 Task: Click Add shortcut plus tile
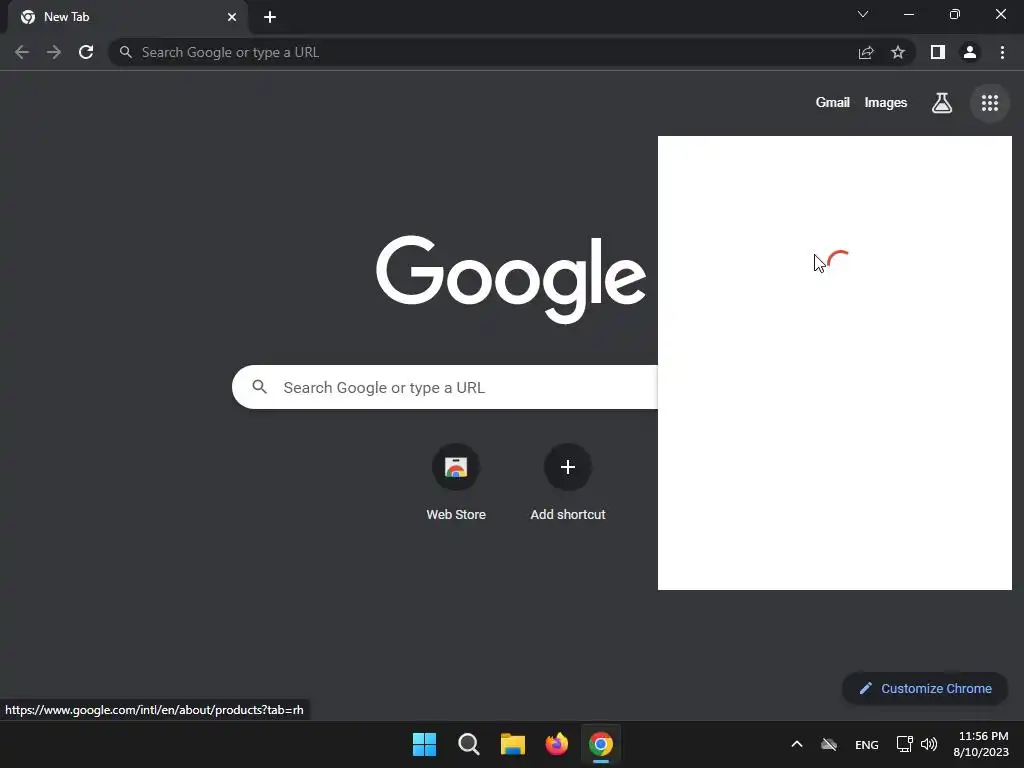(568, 482)
